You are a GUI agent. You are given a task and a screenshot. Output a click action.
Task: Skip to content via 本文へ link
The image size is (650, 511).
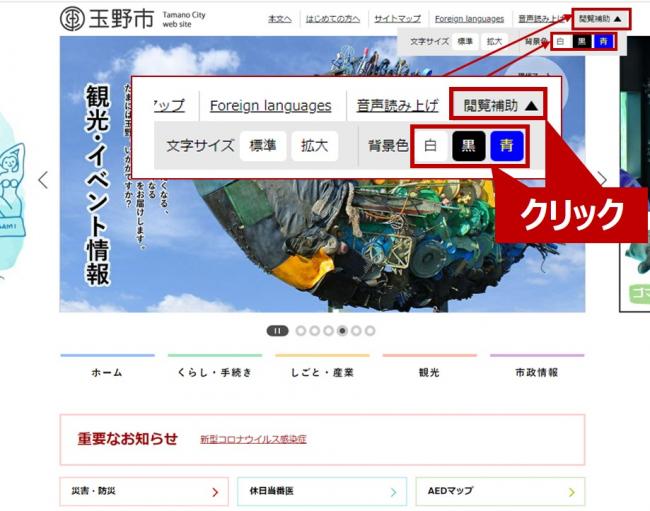(280, 19)
